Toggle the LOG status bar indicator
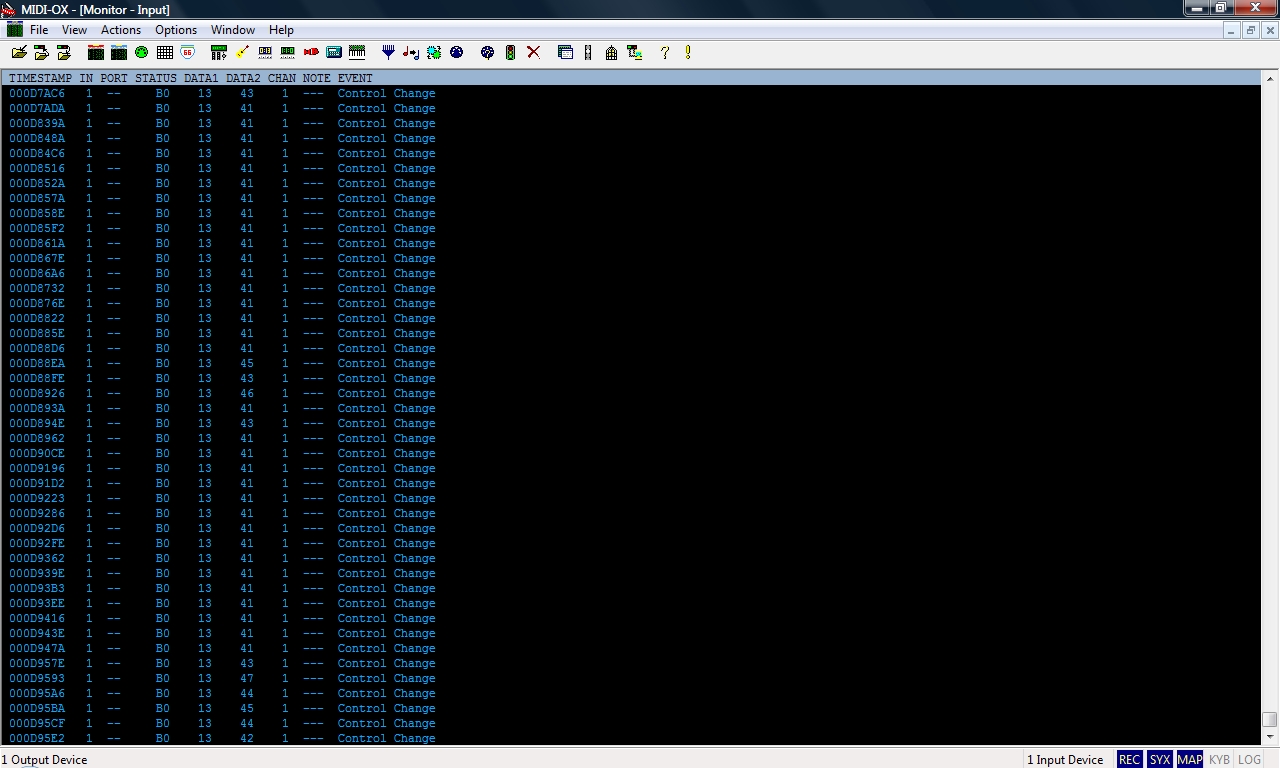The width and height of the screenshot is (1280, 768). (1249, 760)
